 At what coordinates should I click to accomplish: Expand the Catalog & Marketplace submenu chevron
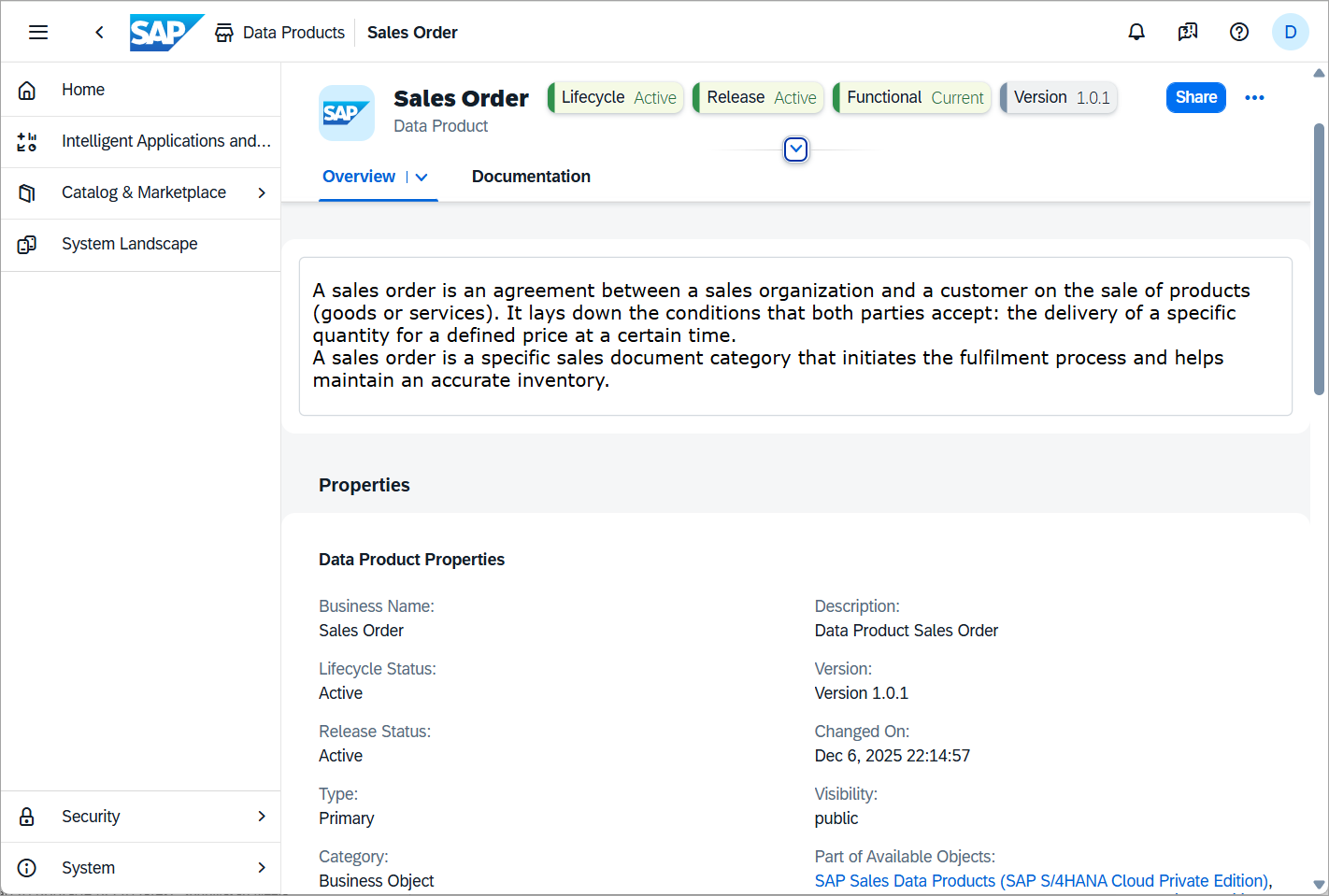pos(262,192)
